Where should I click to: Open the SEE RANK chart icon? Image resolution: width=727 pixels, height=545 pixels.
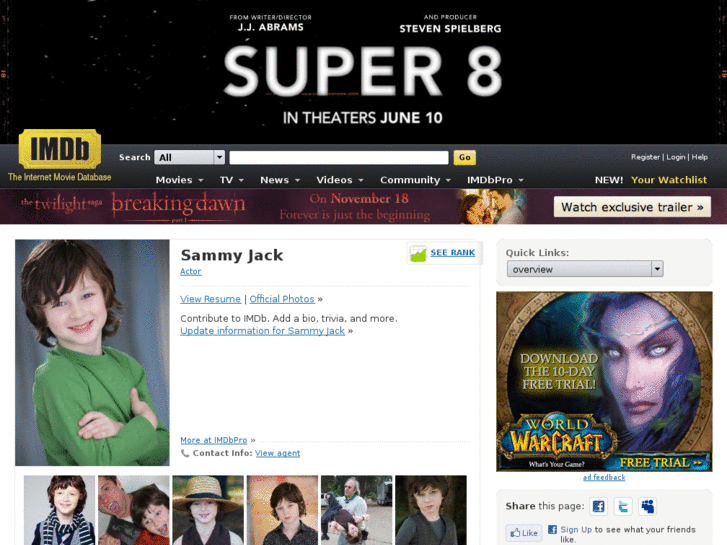pyautogui.click(x=418, y=253)
